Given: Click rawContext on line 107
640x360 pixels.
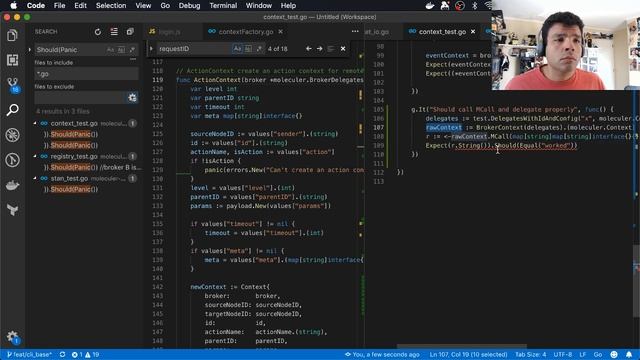Looking at the screenshot, I should (444, 128).
